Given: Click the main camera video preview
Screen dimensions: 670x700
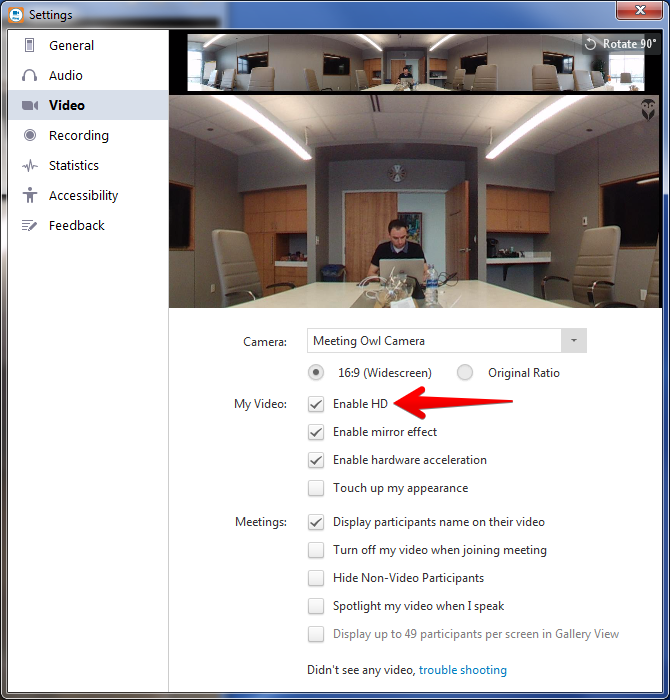Looking at the screenshot, I should click(414, 201).
